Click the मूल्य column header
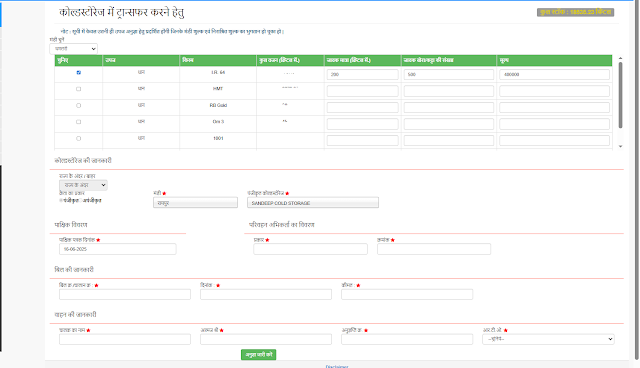 pyautogui.click(x=554, y=60)
